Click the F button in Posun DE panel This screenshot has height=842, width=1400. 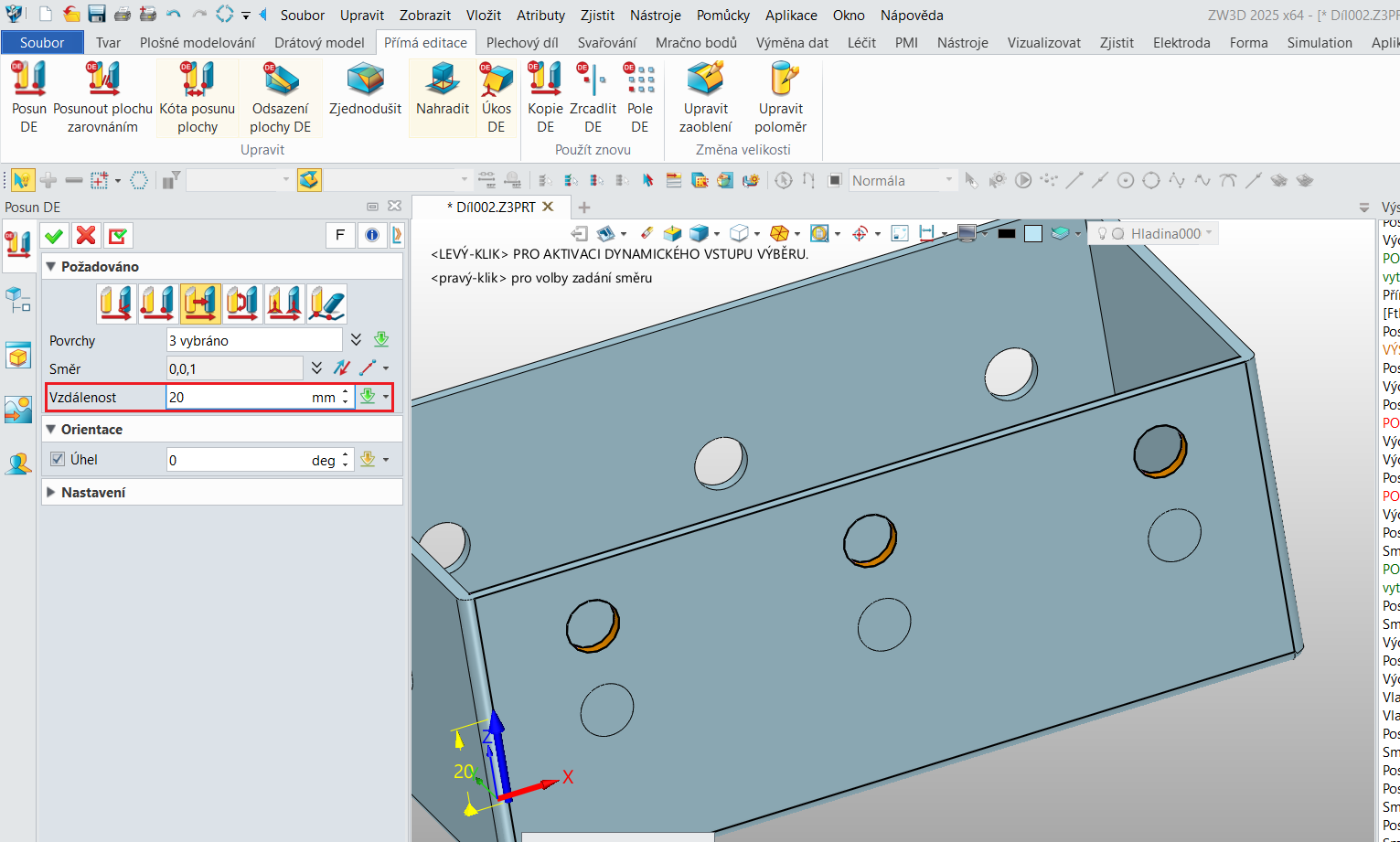point(340,236)
